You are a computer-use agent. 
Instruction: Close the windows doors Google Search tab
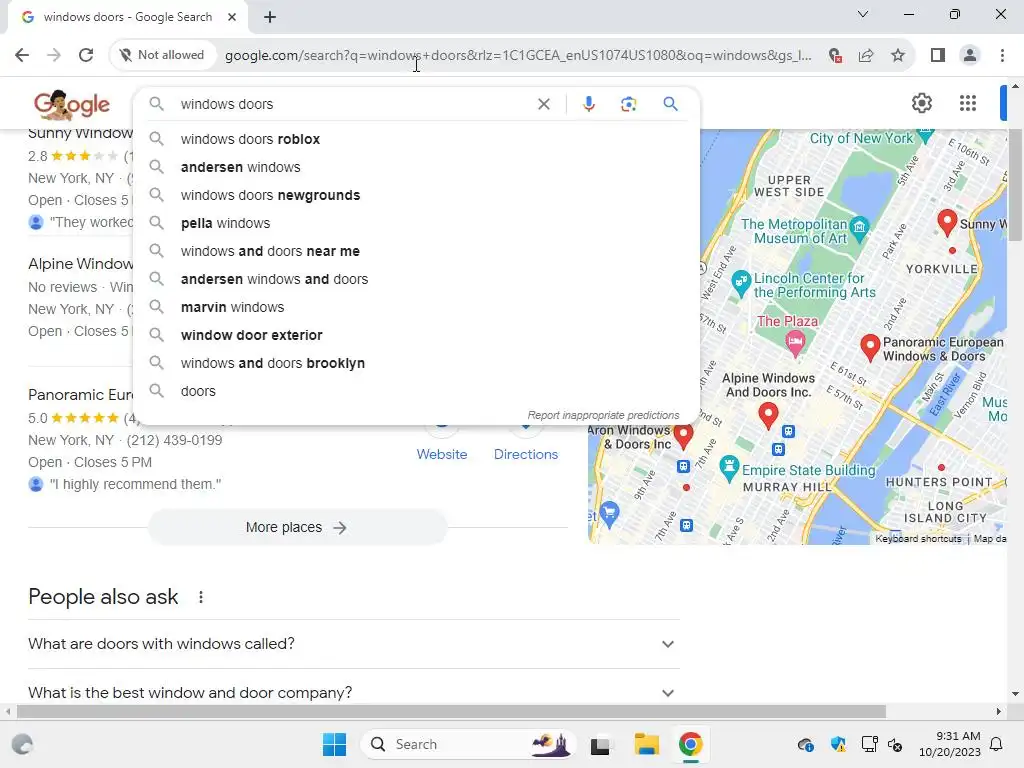(x=232, y=17)
